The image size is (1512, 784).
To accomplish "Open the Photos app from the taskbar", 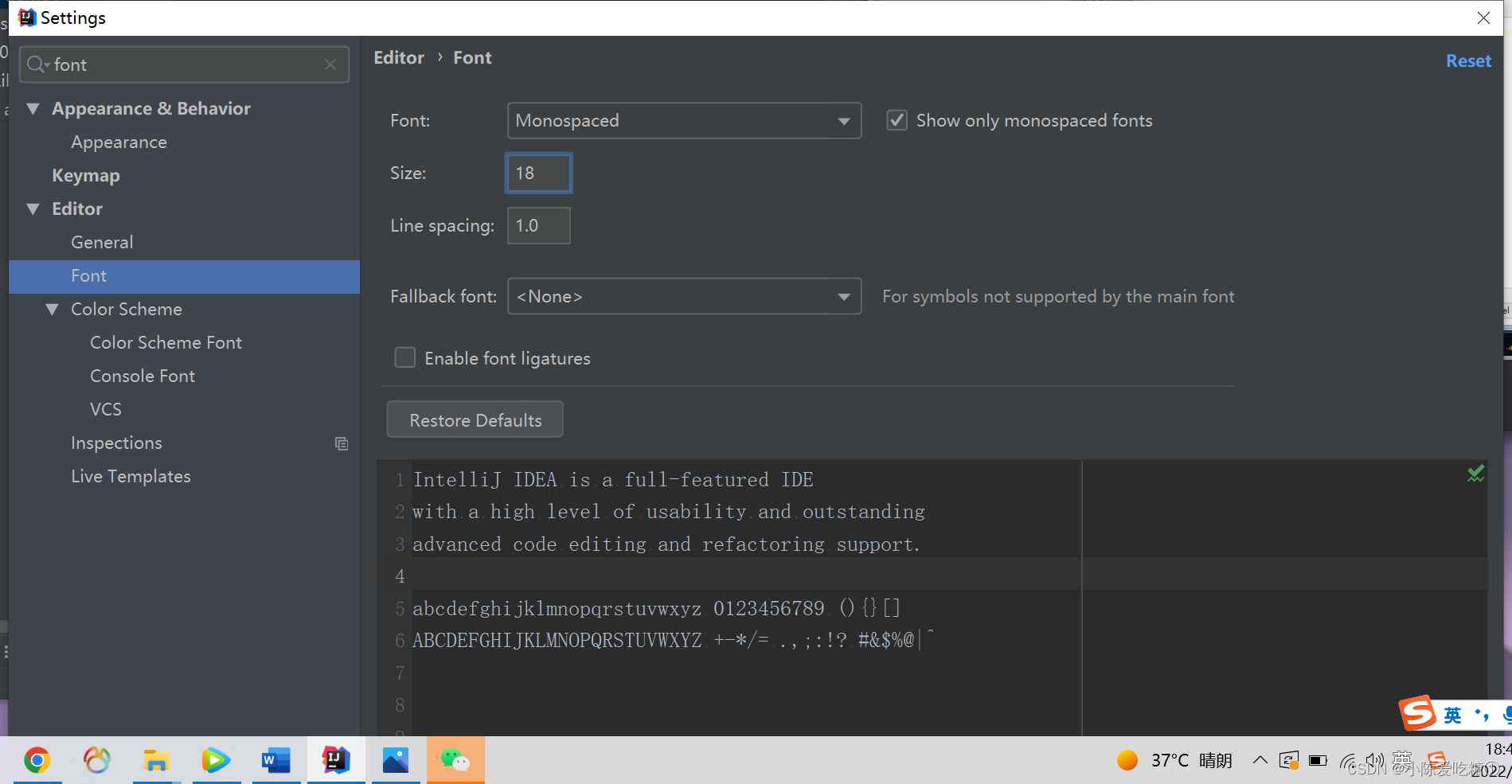I will [396, 760].
